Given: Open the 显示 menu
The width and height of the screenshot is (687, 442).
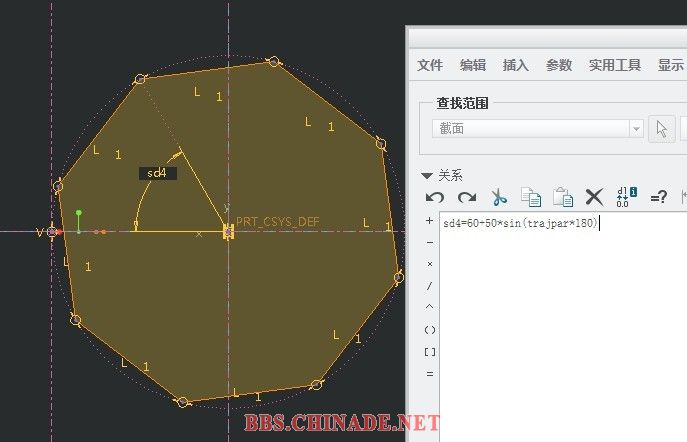Looking at the screenshot, I should [x=671, y=65].
